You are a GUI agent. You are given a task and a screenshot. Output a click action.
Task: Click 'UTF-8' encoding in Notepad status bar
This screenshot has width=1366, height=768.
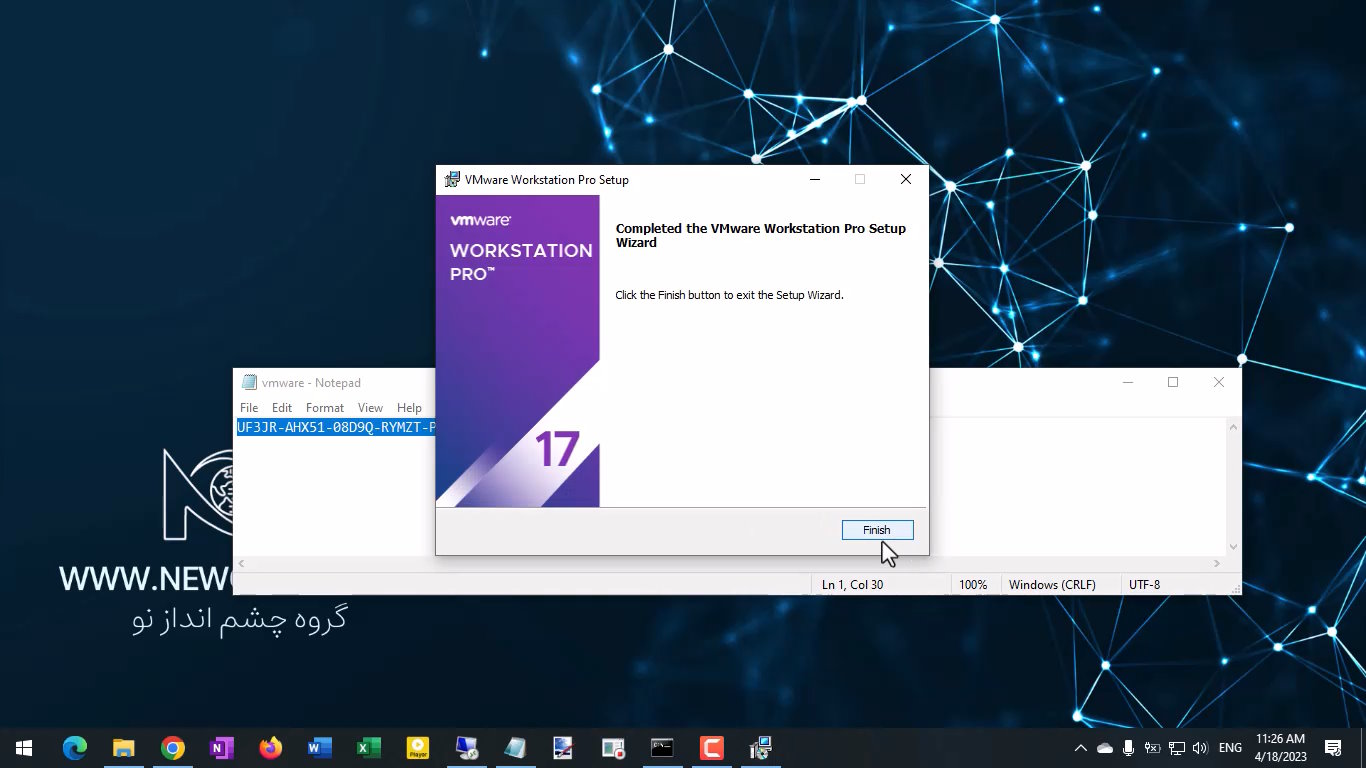(x=1145, y=585)
